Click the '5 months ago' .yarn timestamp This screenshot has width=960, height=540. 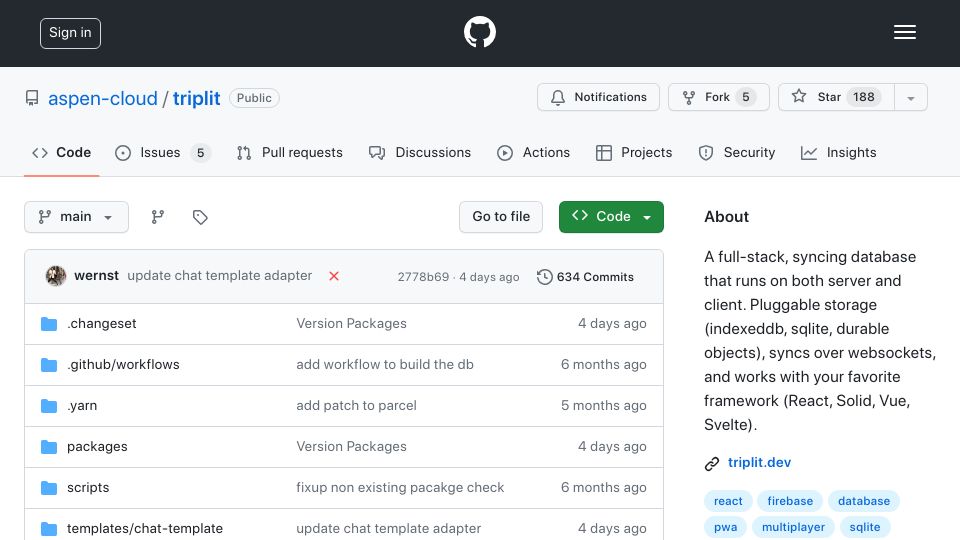[x=604, y=405]
